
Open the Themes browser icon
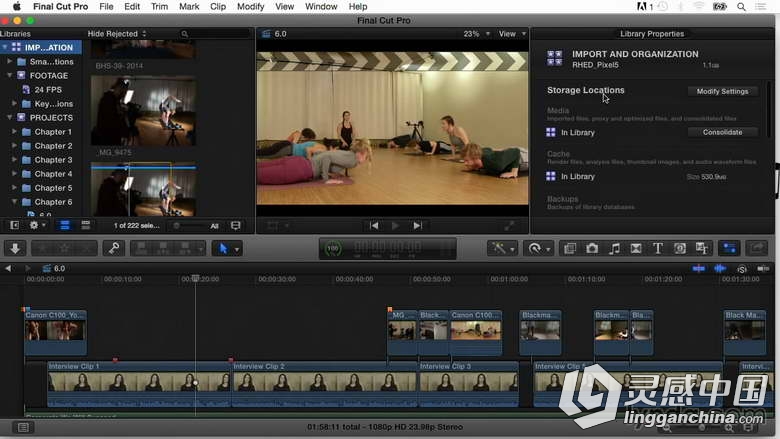[702, 248]
